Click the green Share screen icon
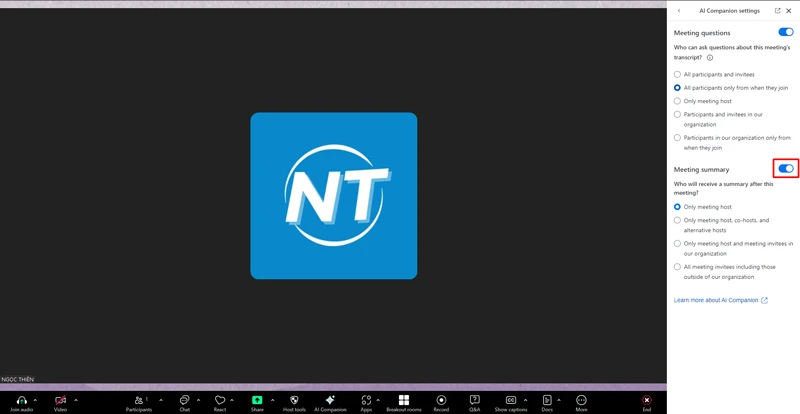The width and height of the screenshot is (800, 414). 257,400
